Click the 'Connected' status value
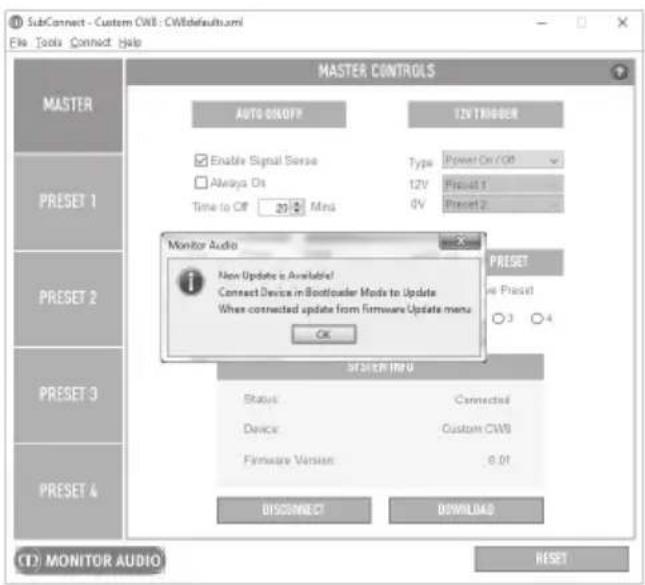 [482, 399]
